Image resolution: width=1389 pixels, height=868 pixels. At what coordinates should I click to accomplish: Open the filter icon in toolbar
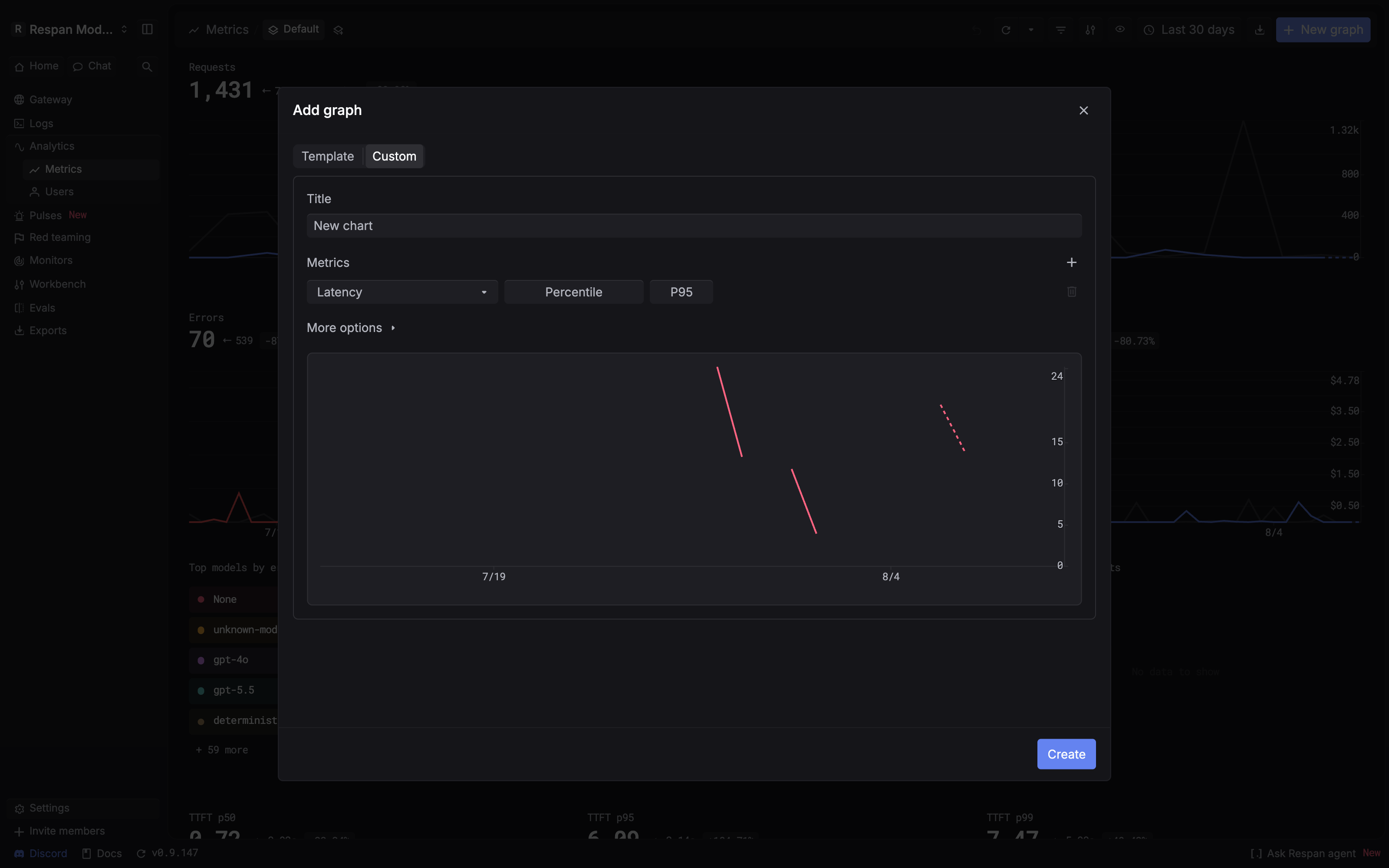click(1061, 30)
